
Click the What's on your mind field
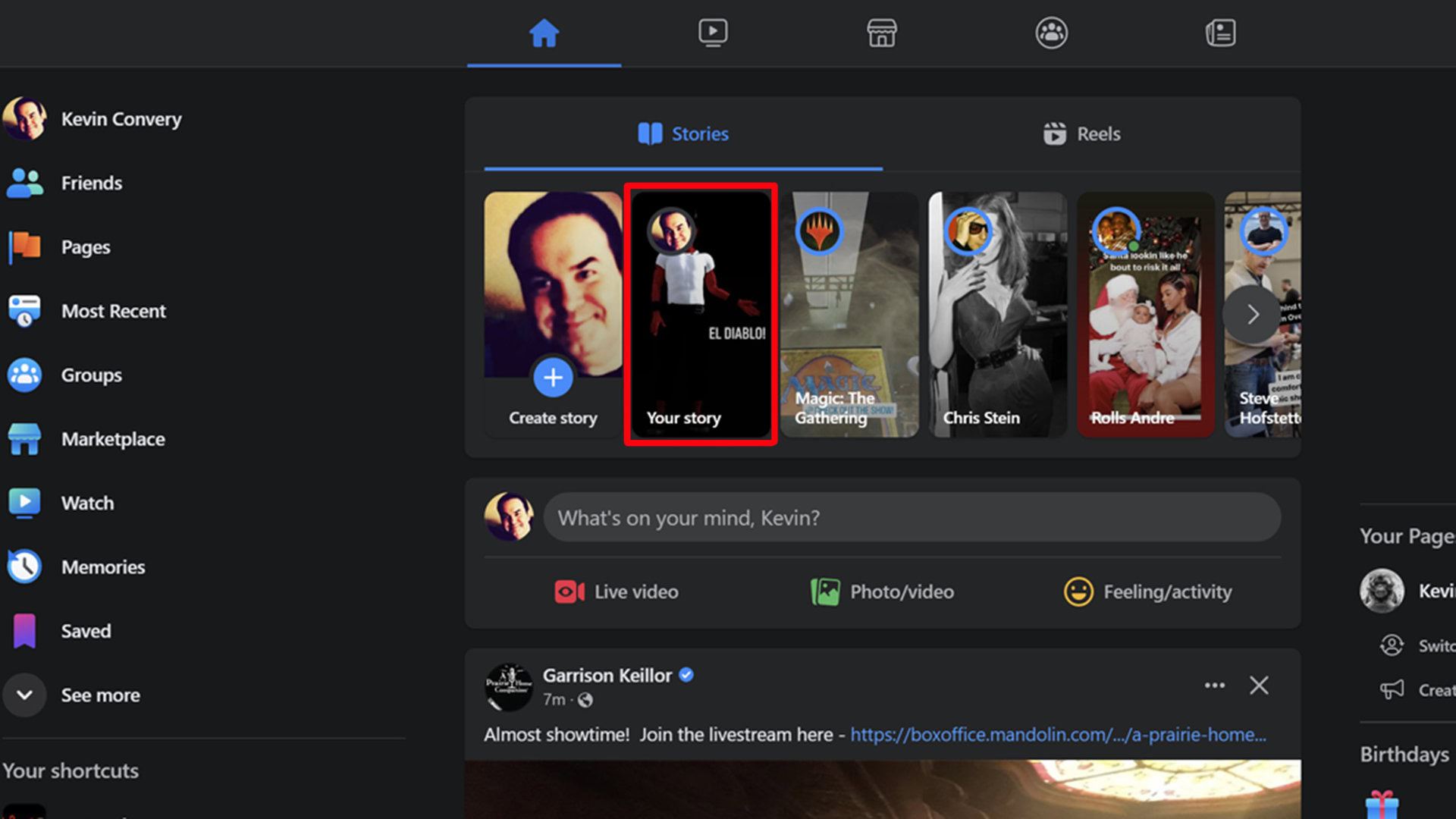point(912,518)
